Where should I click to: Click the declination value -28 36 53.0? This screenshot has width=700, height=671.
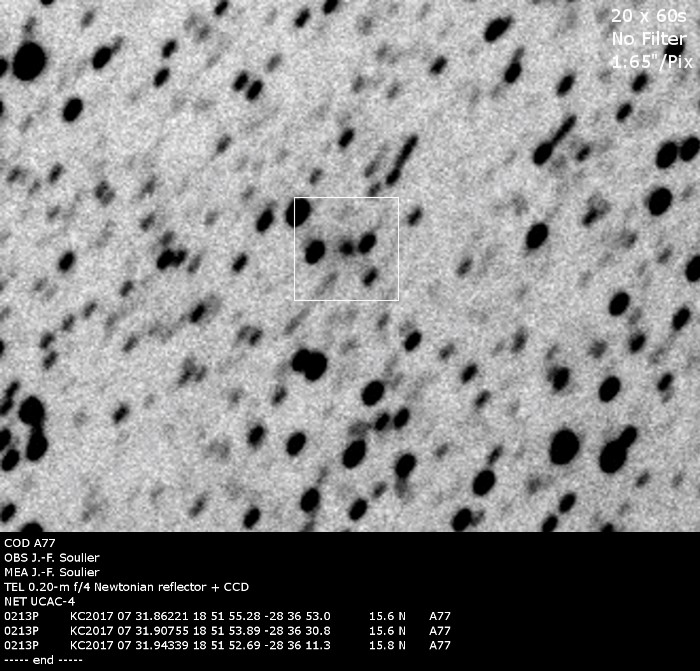point(295,616)
